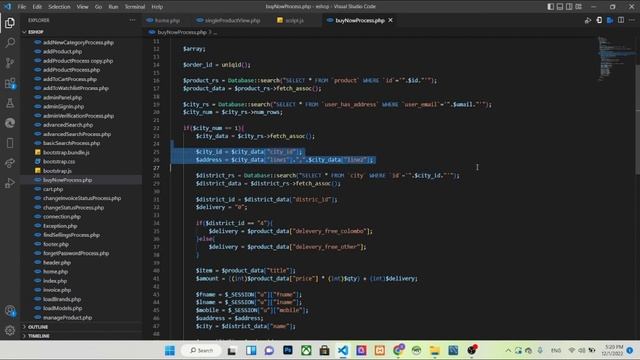Open manageProduct.php in the Explorer
Screen dimensions: 640x360
pos(67,318)
